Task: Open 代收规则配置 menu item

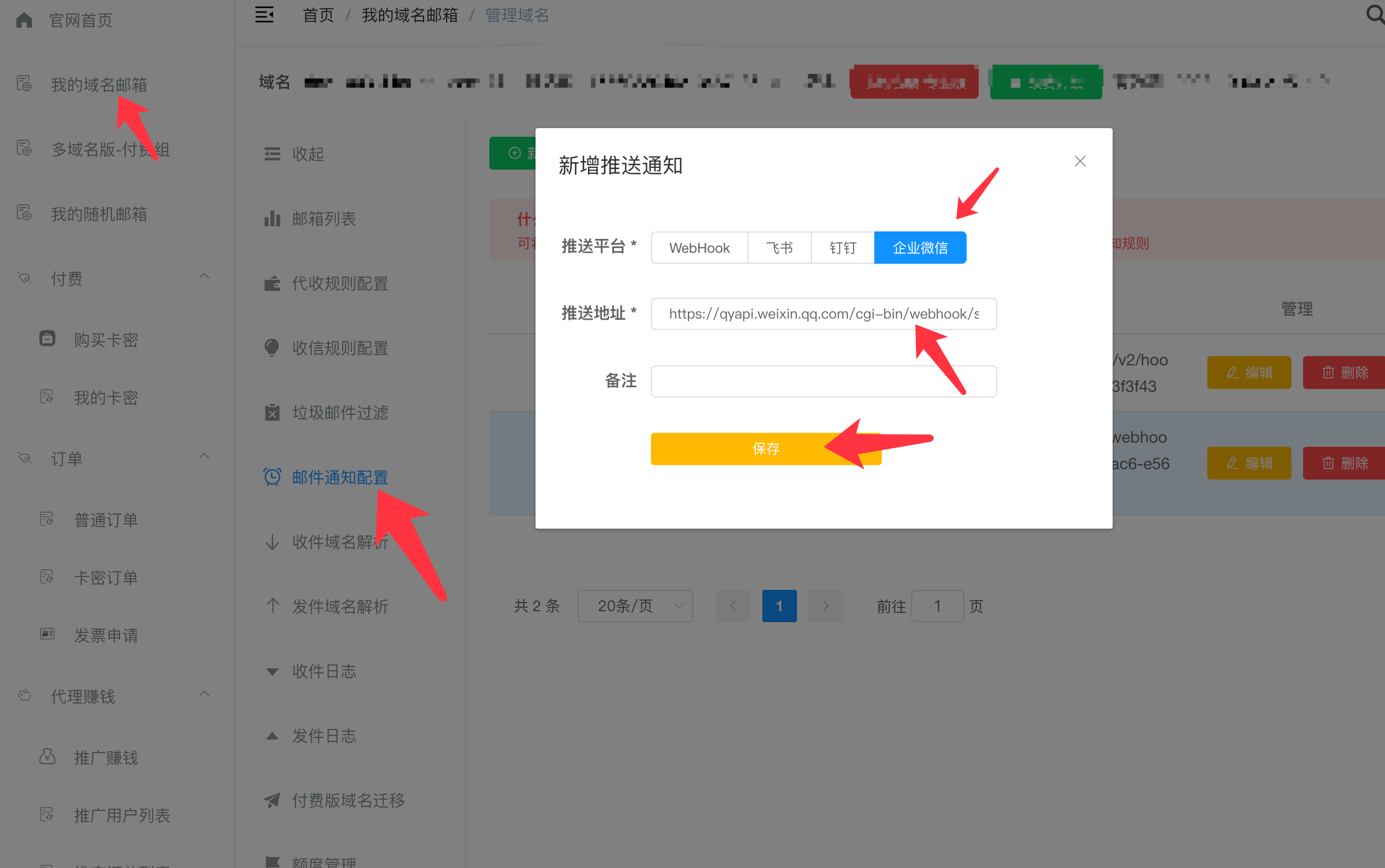Action: click(340, 283)
